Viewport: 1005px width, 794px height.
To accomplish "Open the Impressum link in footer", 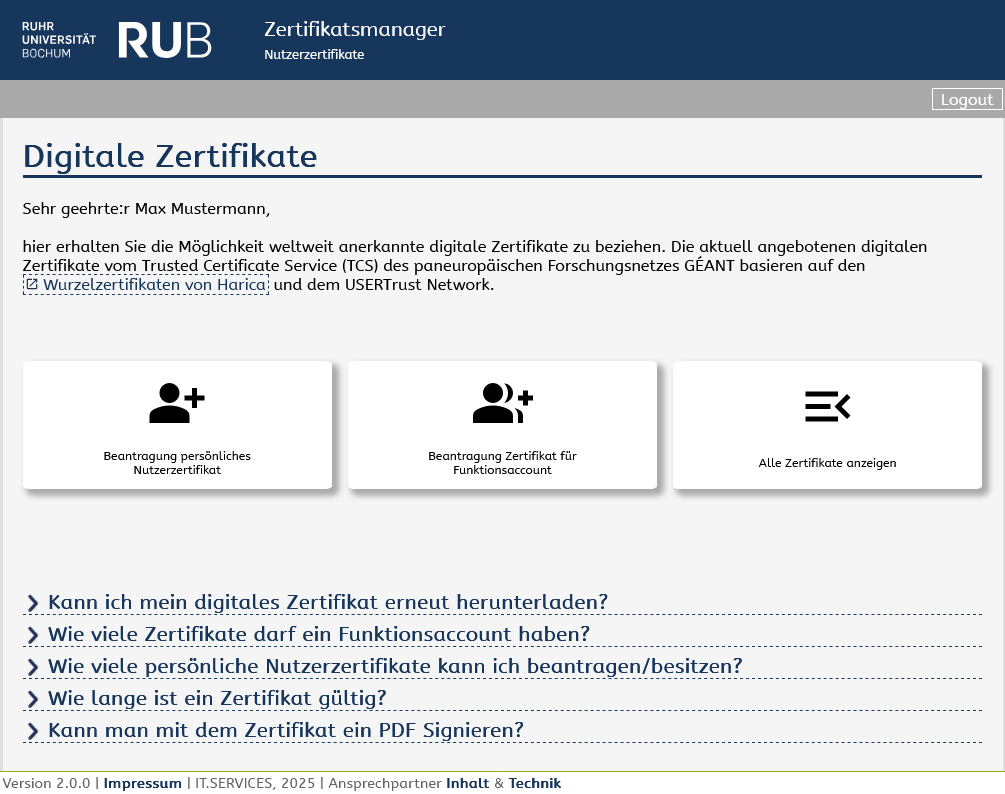I will tap(142, 783).
